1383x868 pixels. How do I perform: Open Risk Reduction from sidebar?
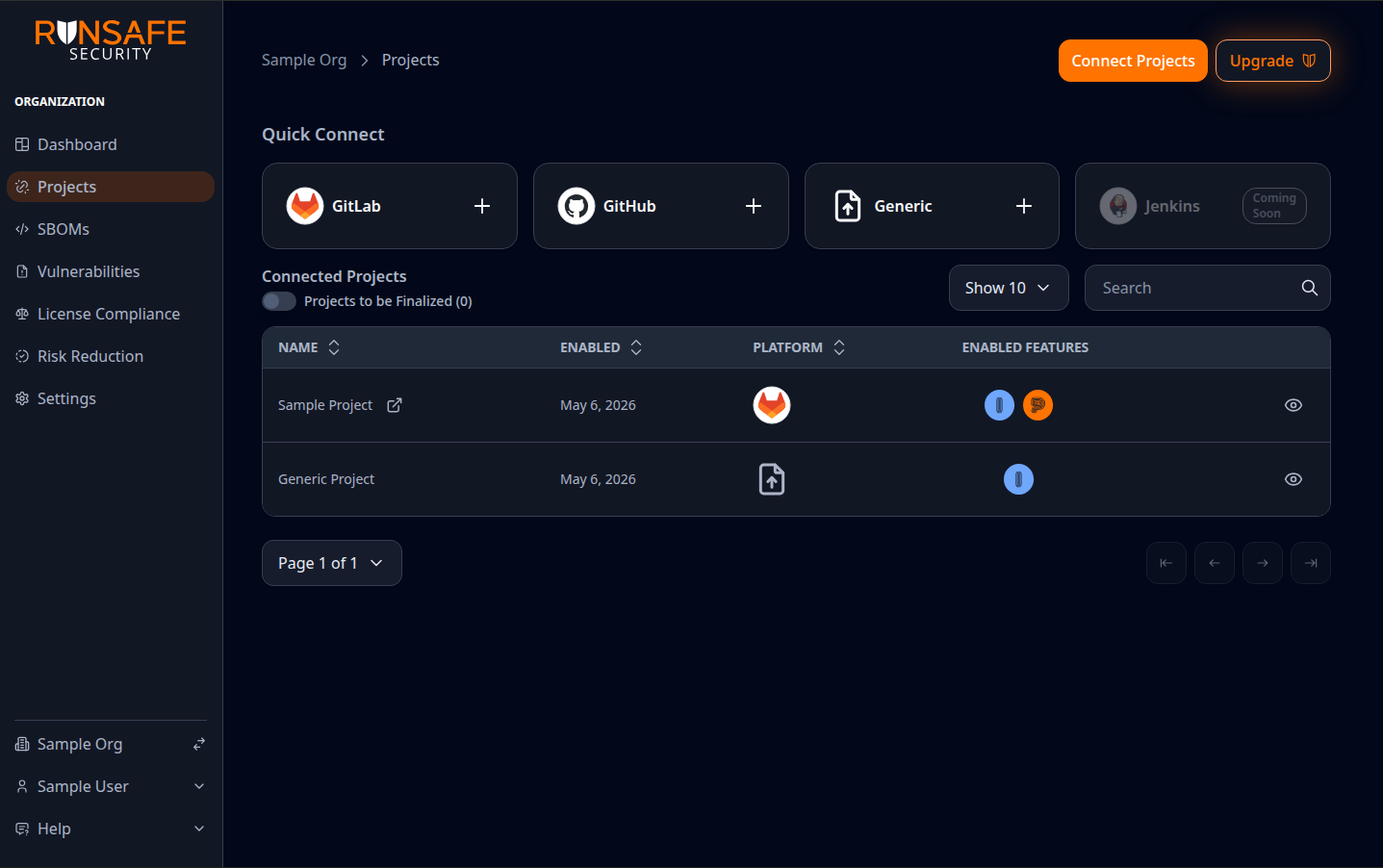111,356
